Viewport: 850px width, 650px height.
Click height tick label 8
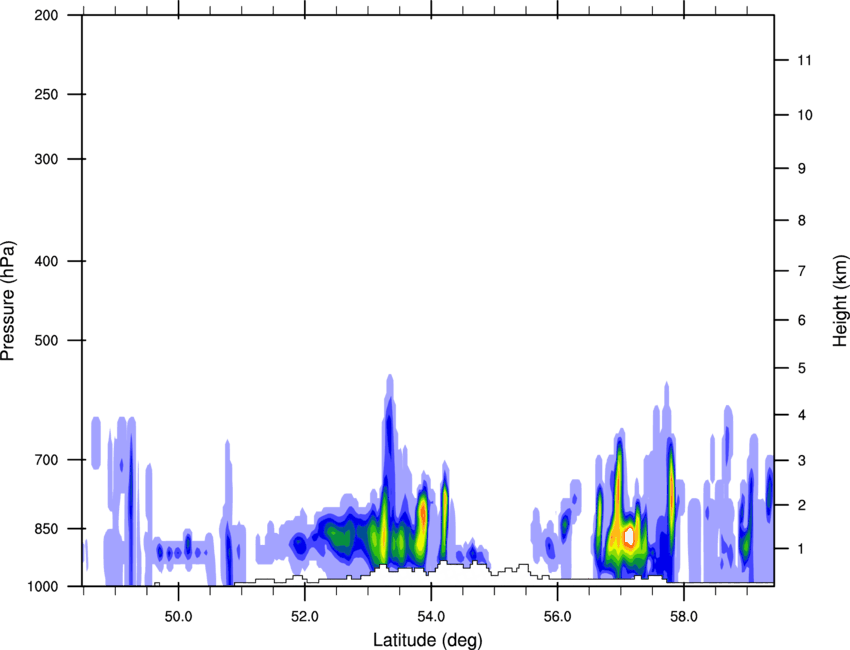pos(802,220)
